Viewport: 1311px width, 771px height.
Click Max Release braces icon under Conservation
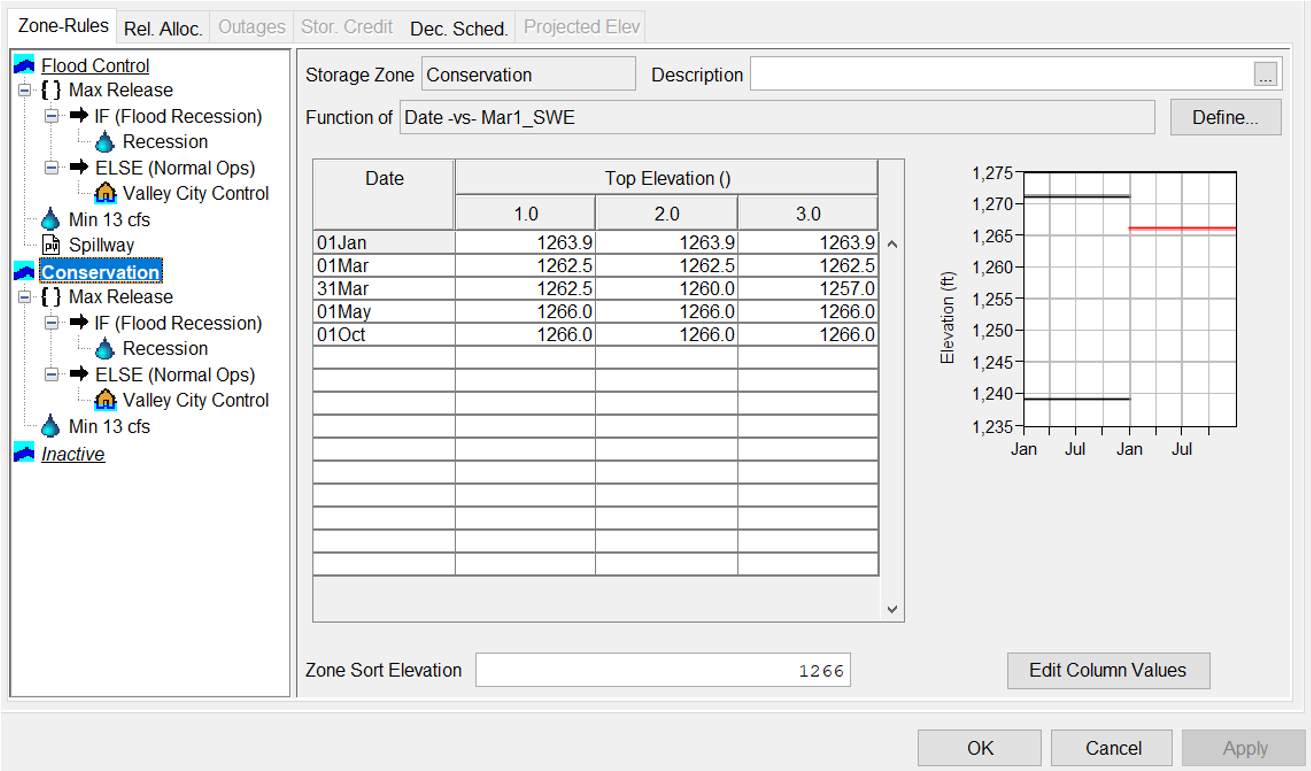pos(51,297)
